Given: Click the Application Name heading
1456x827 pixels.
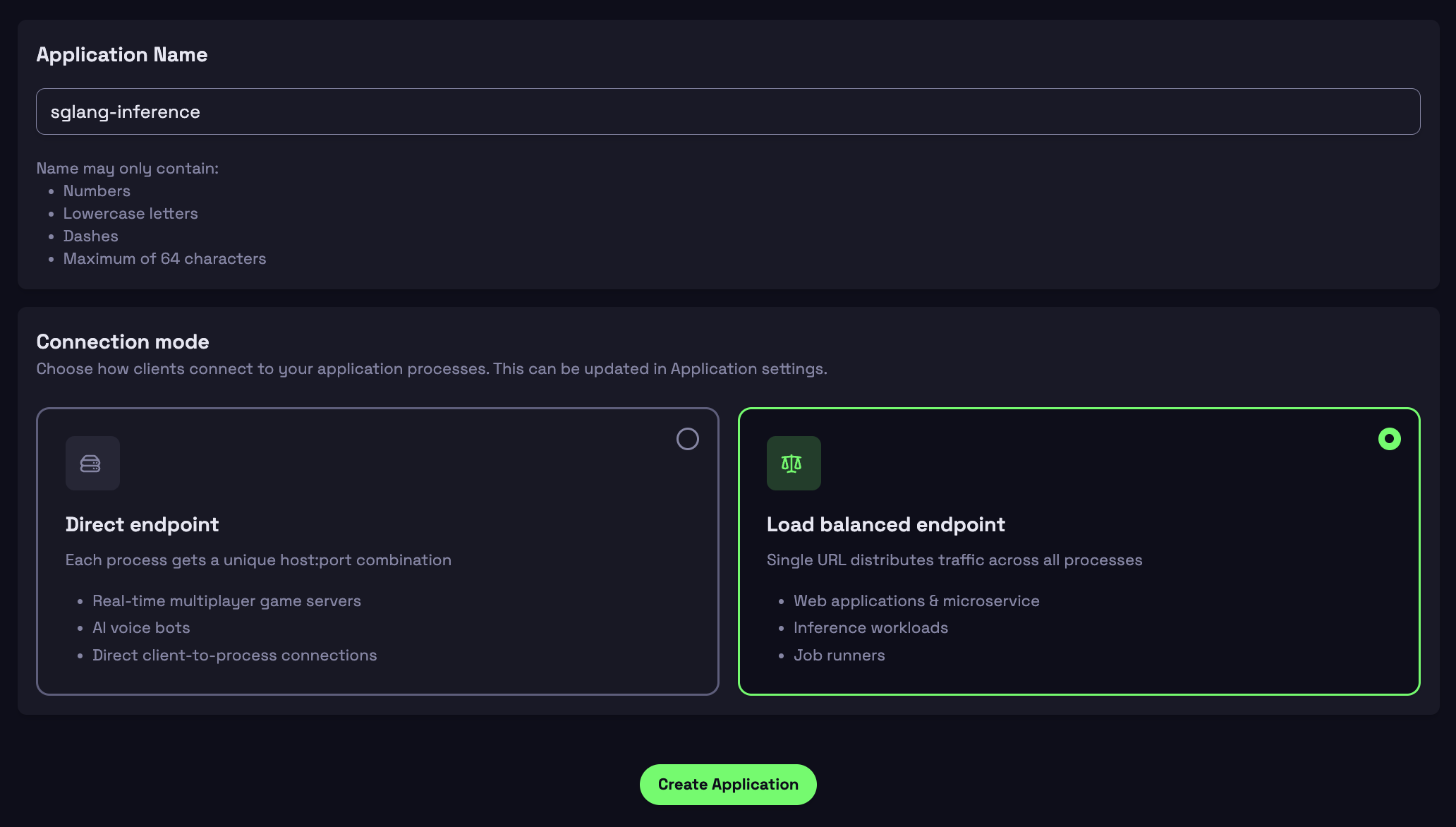Looking at the screenshot, I should point(121,54).
